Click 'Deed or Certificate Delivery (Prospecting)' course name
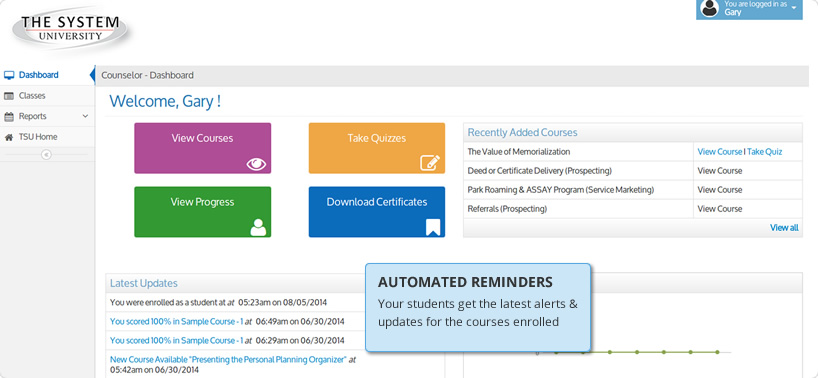 click(539, 171)
